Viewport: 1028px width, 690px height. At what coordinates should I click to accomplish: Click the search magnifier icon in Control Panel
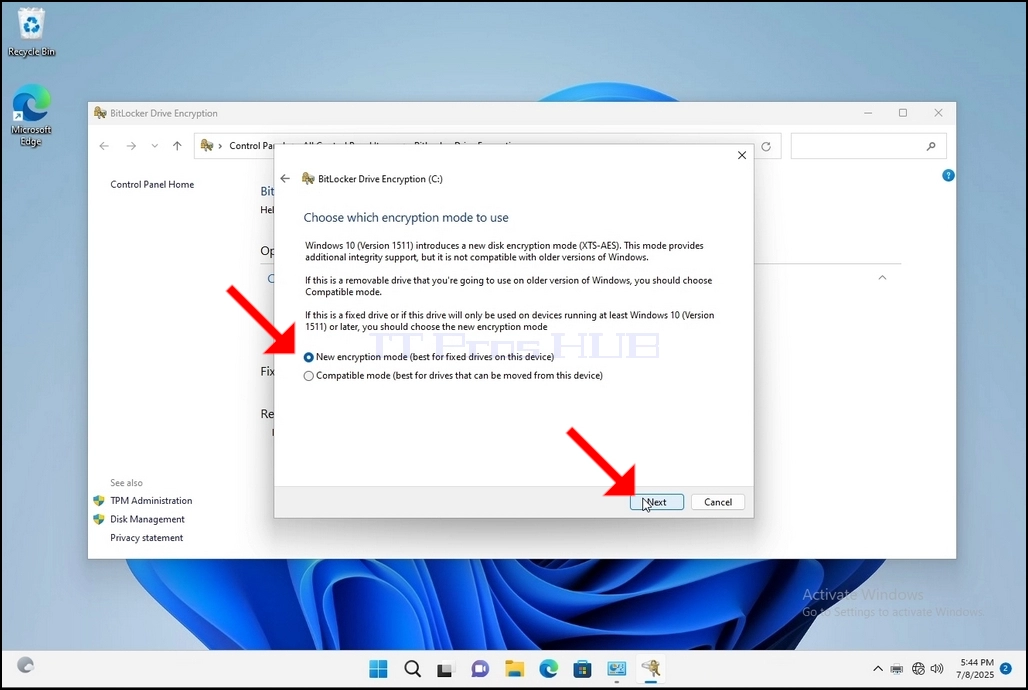tap(931, 146)
